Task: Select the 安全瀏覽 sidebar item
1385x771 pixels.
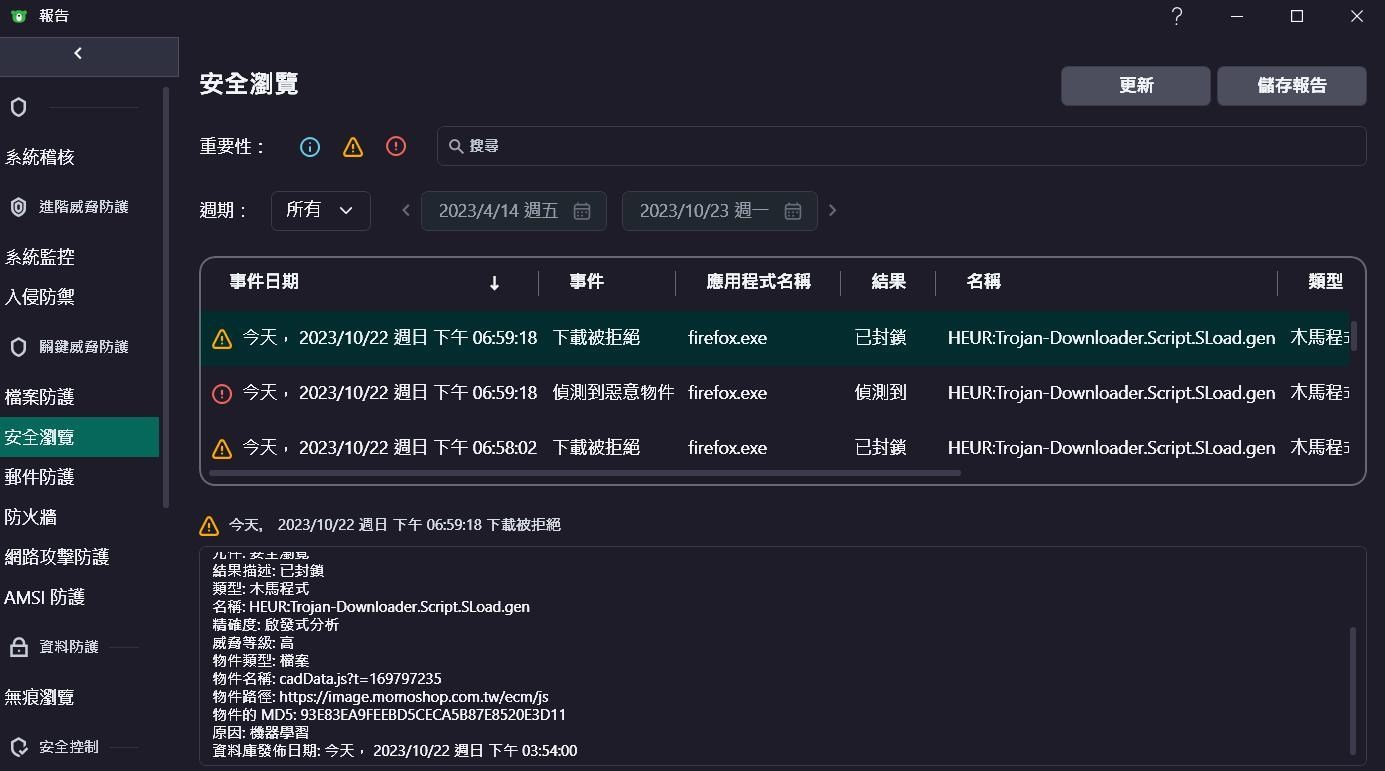Action: click(x=80, y=437)
